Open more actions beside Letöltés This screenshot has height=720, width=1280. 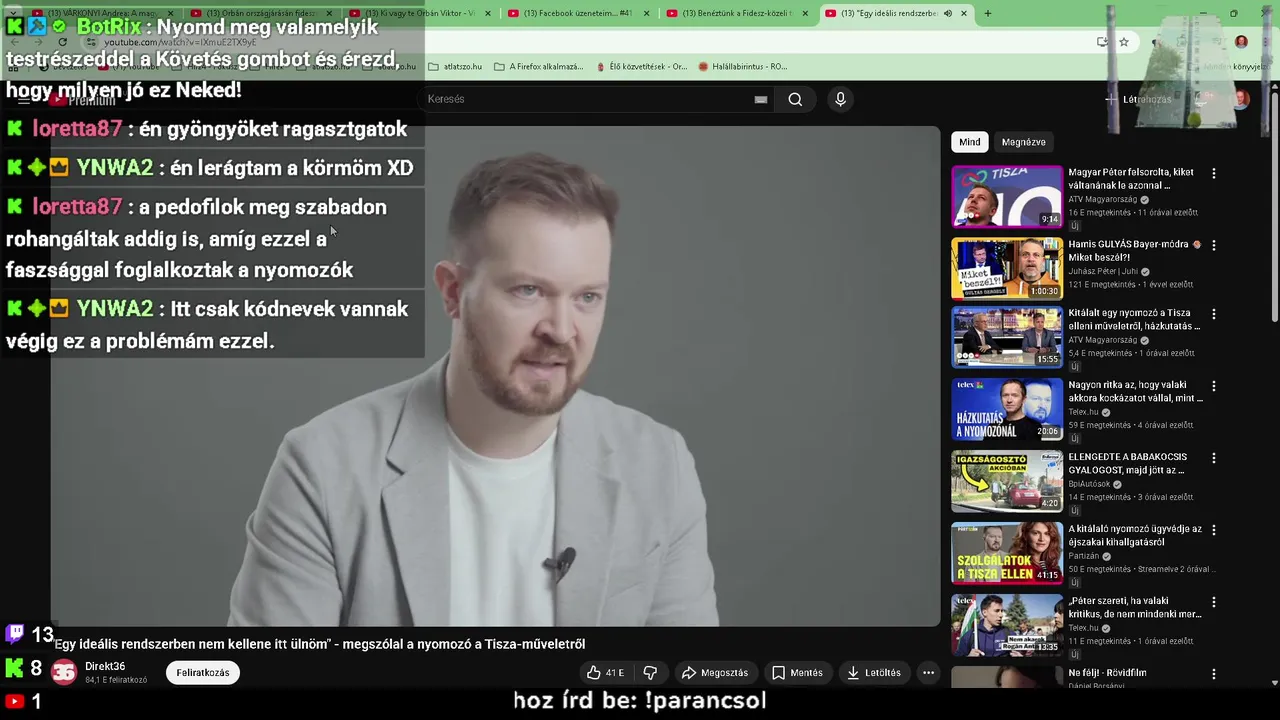[x=928, y=673]
